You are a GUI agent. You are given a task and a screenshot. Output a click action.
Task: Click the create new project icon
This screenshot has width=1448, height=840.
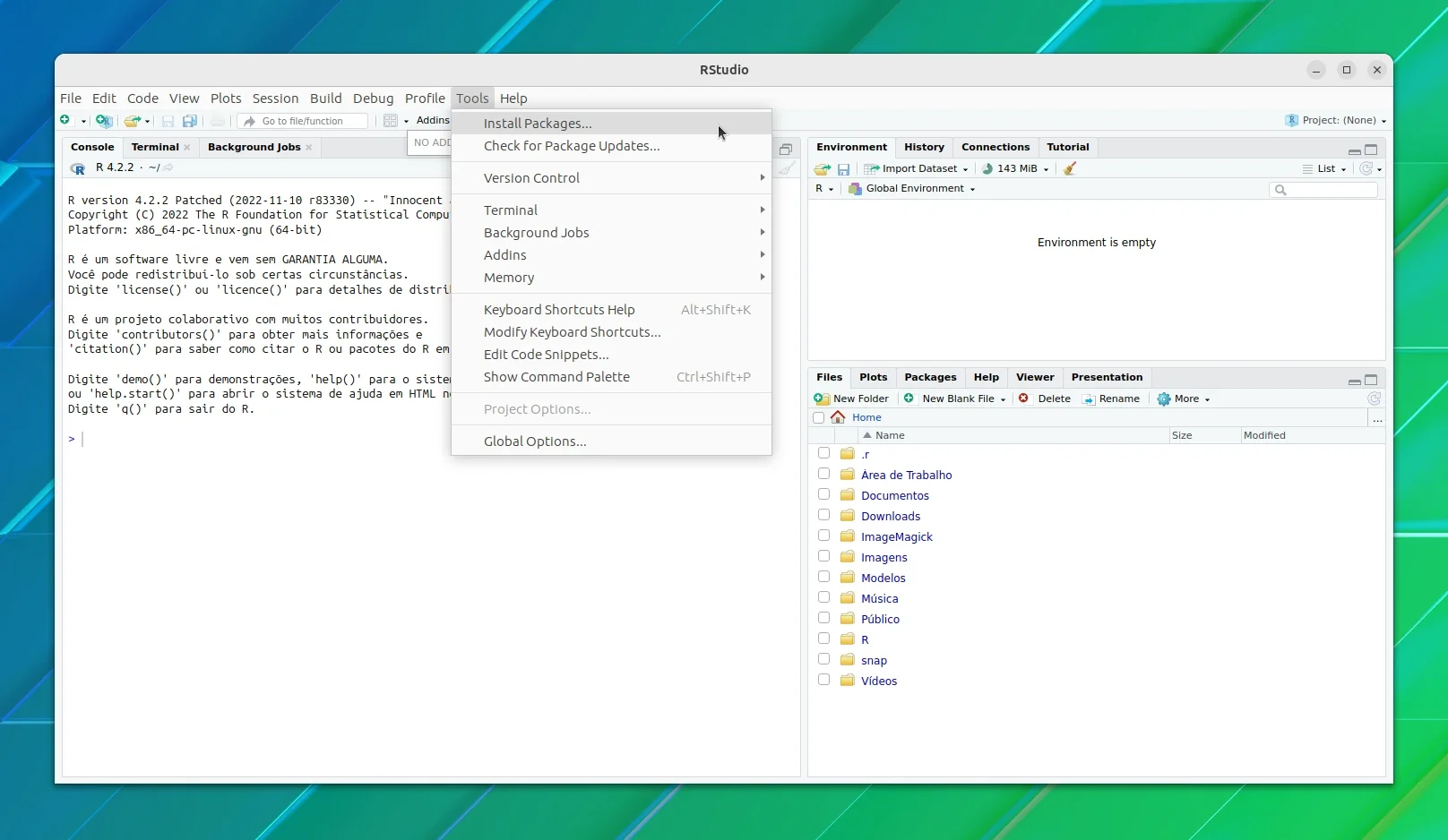coord(104,121)
